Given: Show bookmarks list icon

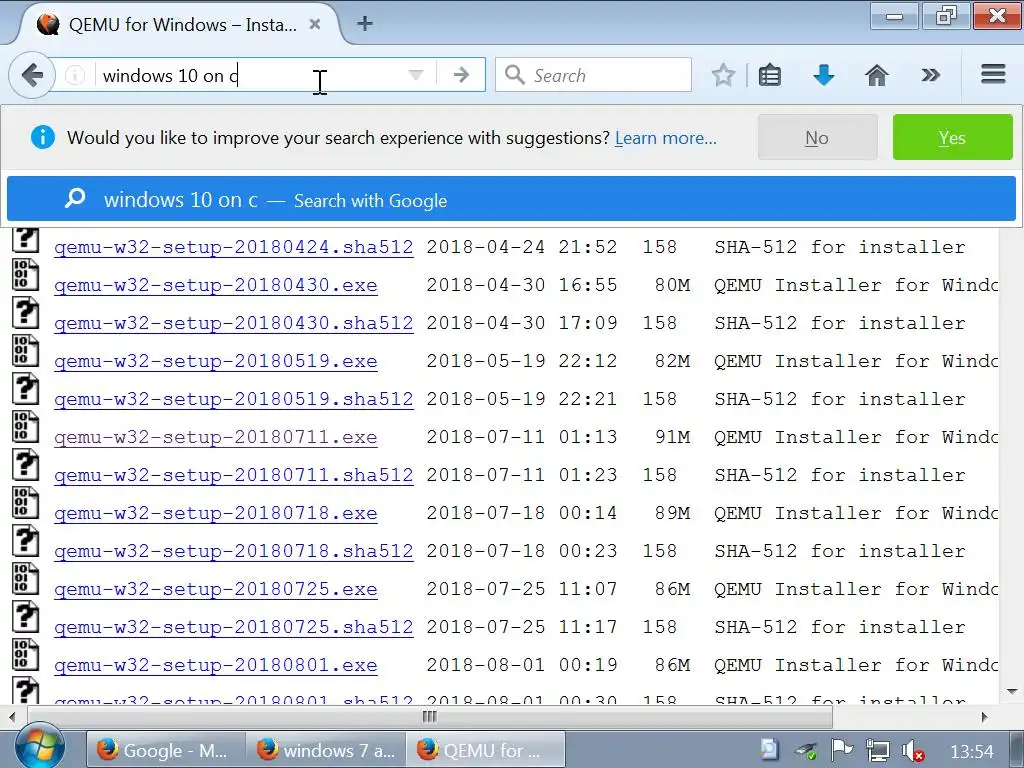Looking at the screenshot, I should (x=770, y=75).
